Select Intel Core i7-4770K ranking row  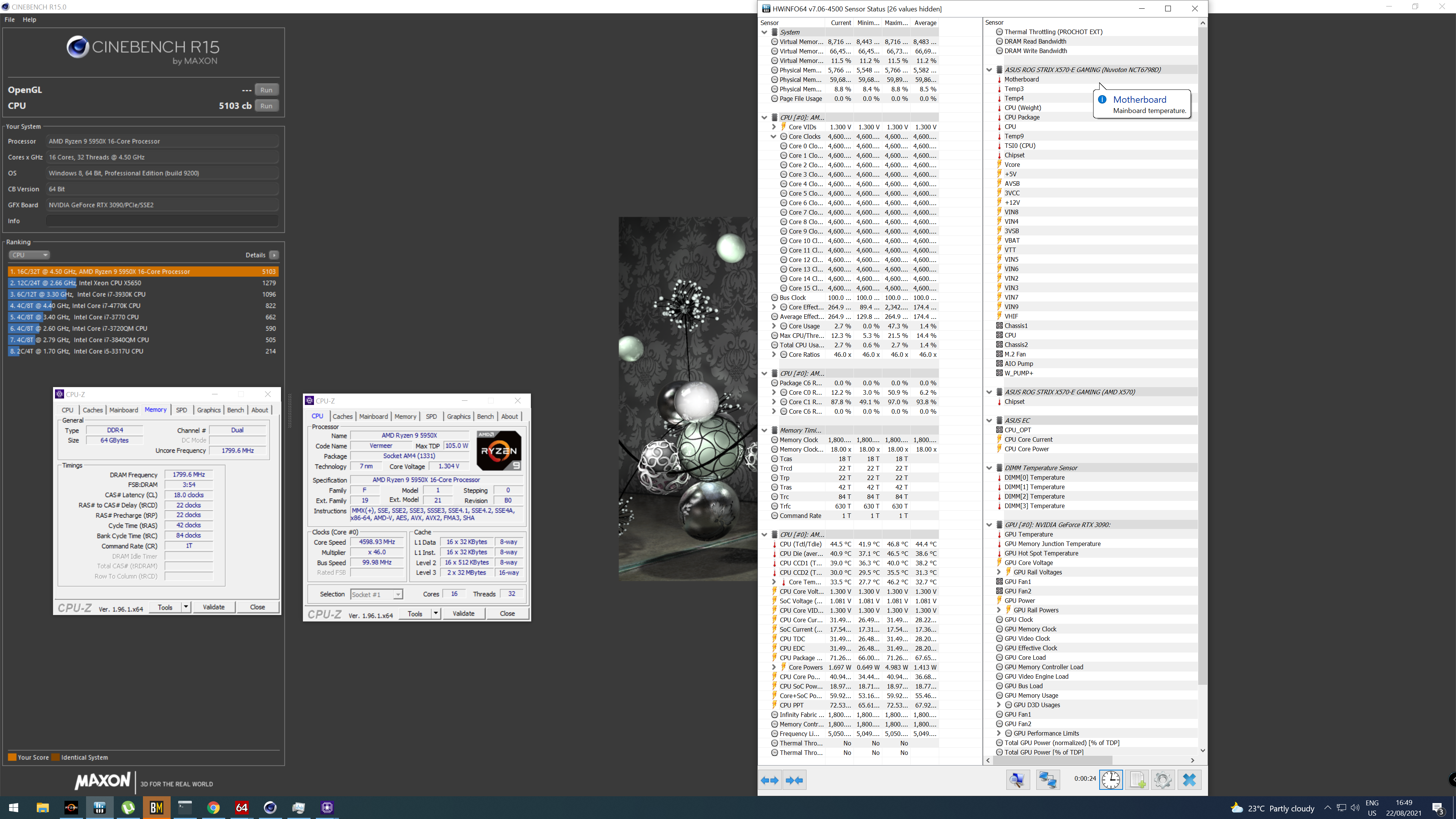pyautogui.click(x=143, y=306)
